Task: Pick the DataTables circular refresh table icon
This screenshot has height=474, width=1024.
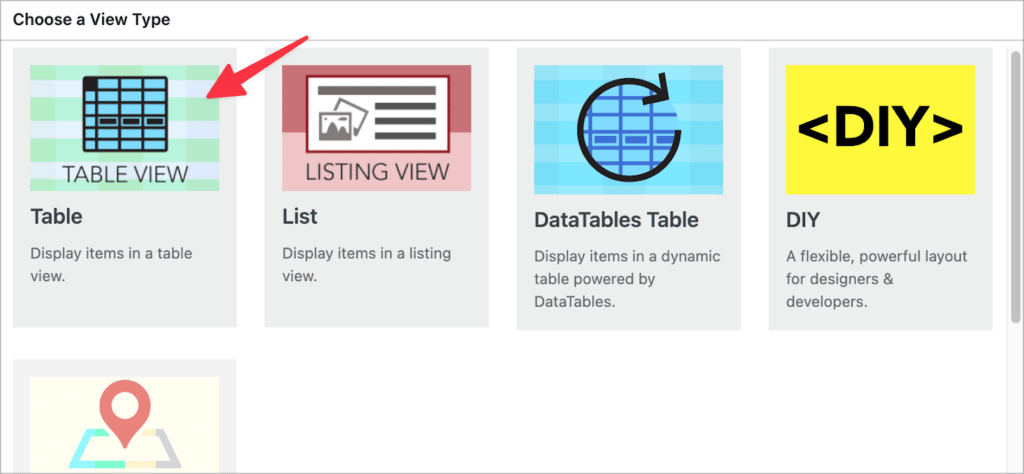Action: (x=629, y=129)
